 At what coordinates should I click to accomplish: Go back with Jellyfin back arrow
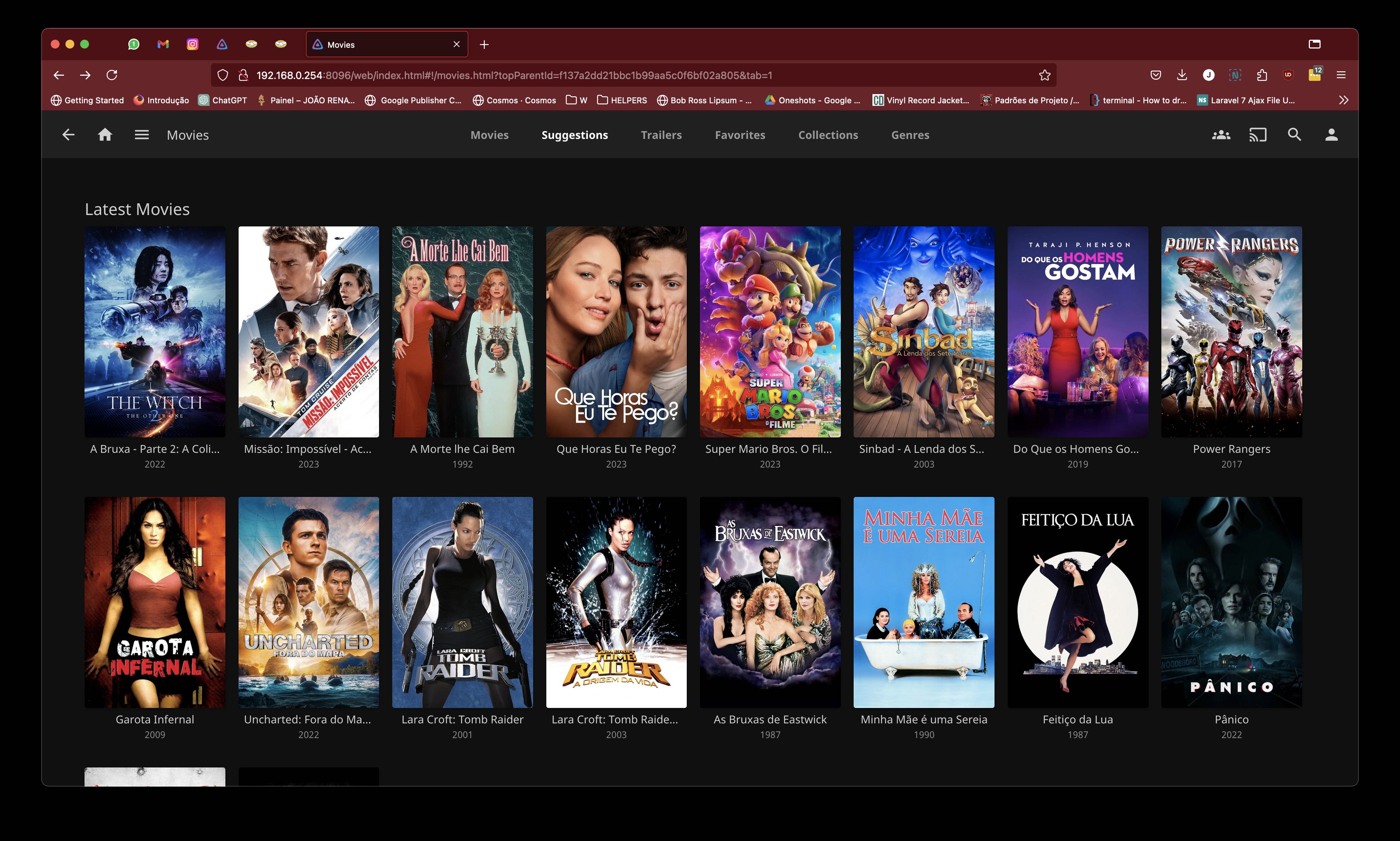[68, 135]
